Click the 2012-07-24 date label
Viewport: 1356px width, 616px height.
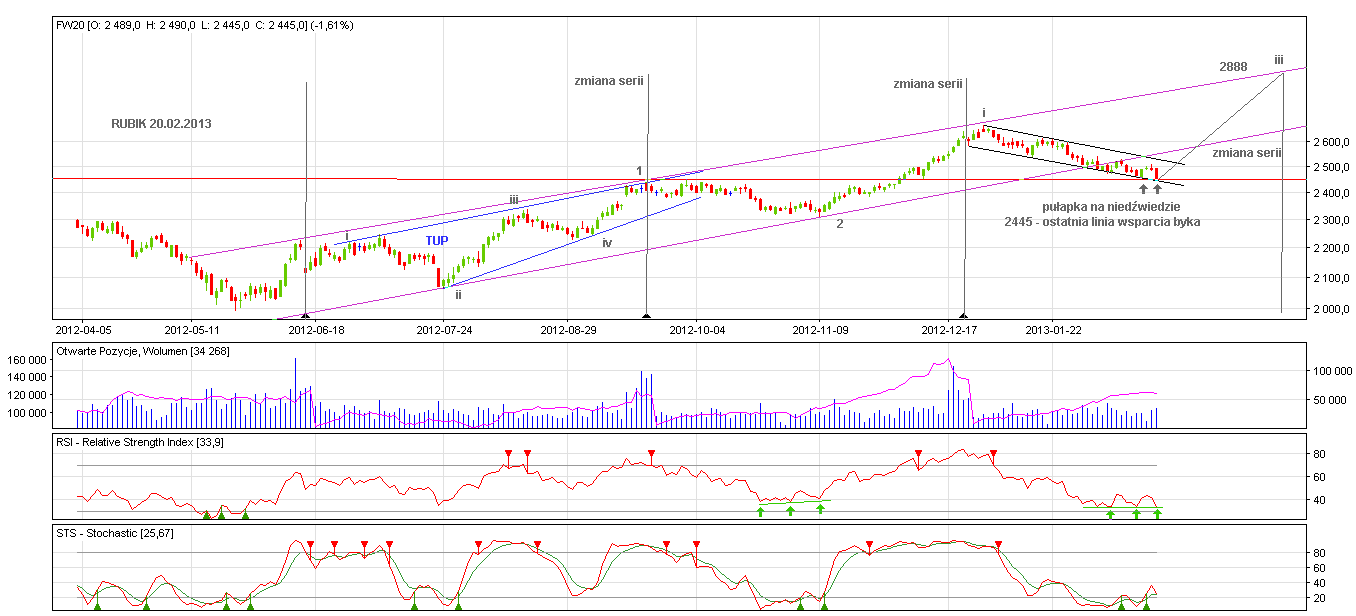click(443, 328)
